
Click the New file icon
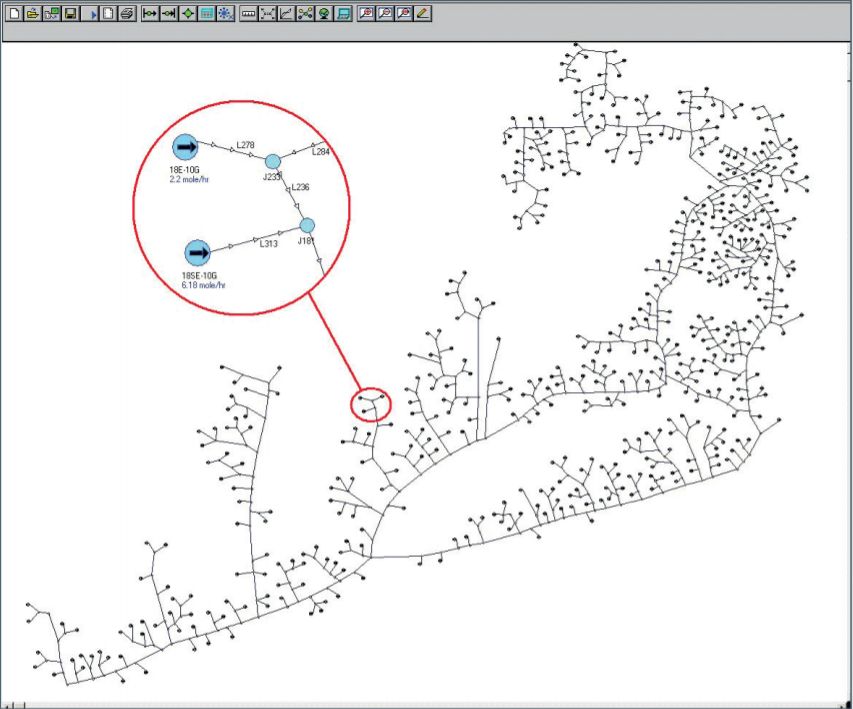(x=14, y=14)
